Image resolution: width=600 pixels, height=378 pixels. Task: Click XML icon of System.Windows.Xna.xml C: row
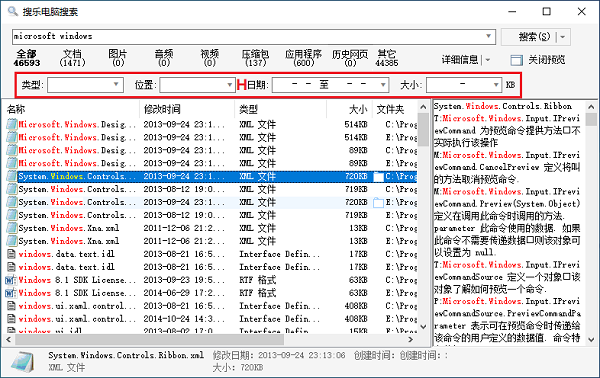point(12,228)
